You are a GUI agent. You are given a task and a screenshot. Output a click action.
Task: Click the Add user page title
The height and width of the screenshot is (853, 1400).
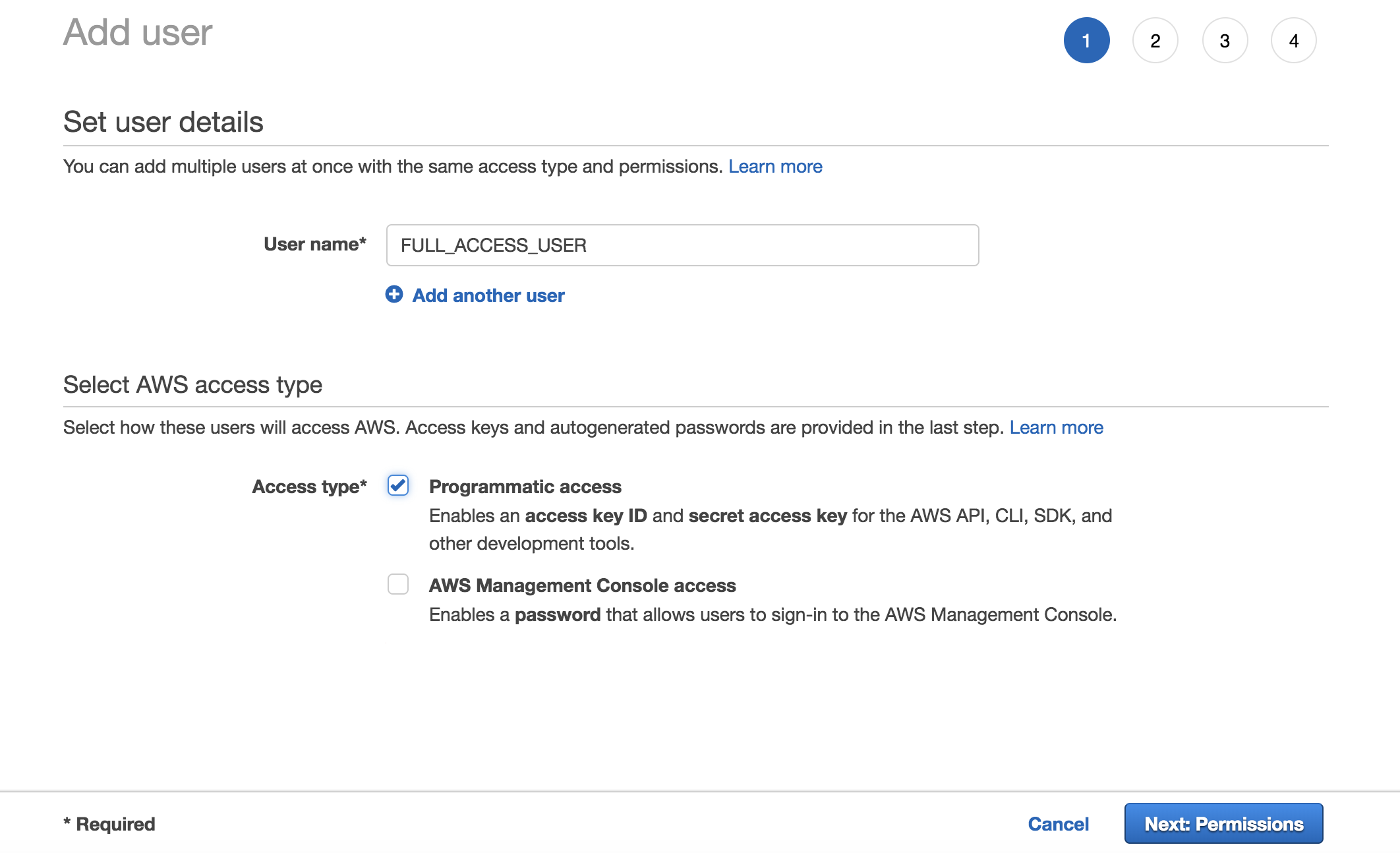[138, 32]
